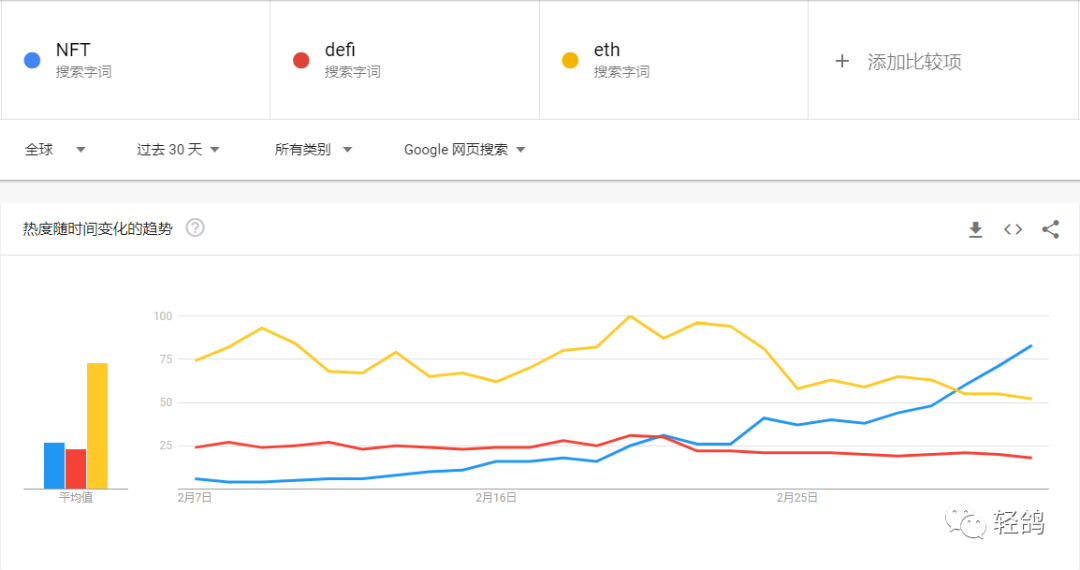The width and height of the screenshot is (1080, 570).
Task: Click the plus icon to add comparison
Action: pos(842,61)
